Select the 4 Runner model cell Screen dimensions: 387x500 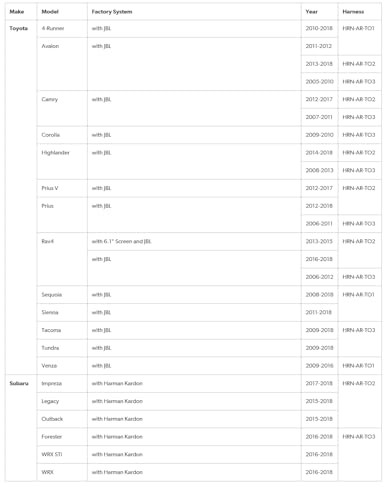(62, 29)
